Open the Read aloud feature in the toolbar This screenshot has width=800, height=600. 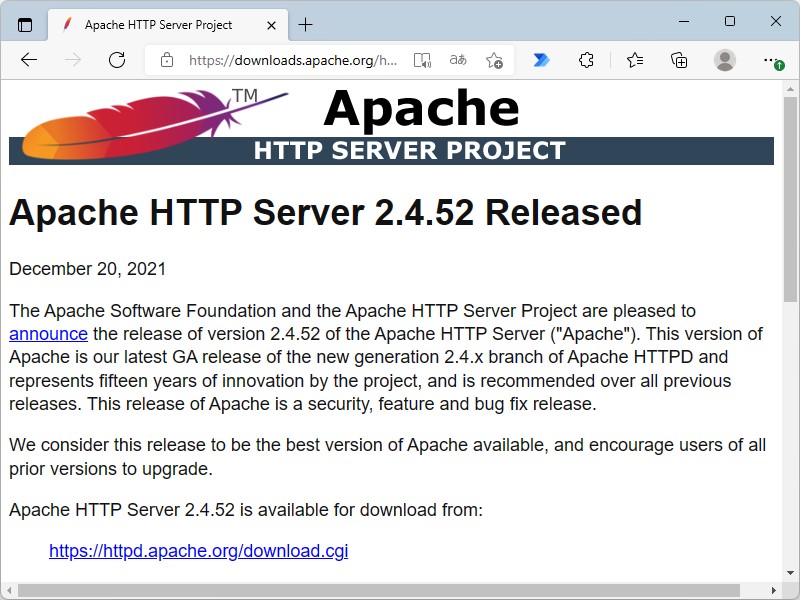[x=421, y=60]
